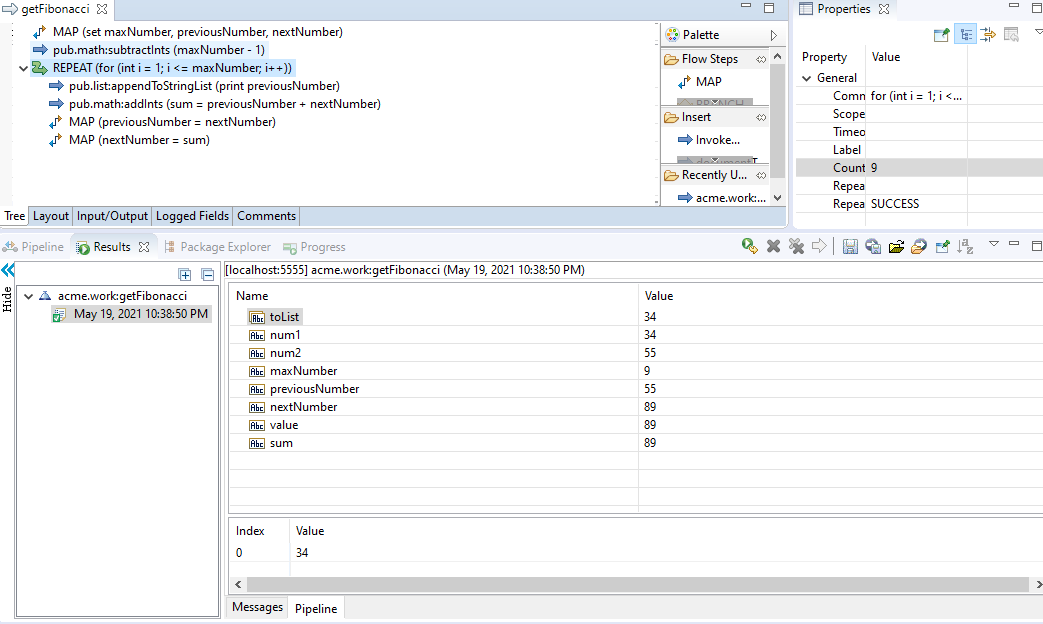Toggle Show Advanced Properties arrow icon
Image resolution: width=1043 pixels, height=624 pixels.
click(x=988, y=35)
